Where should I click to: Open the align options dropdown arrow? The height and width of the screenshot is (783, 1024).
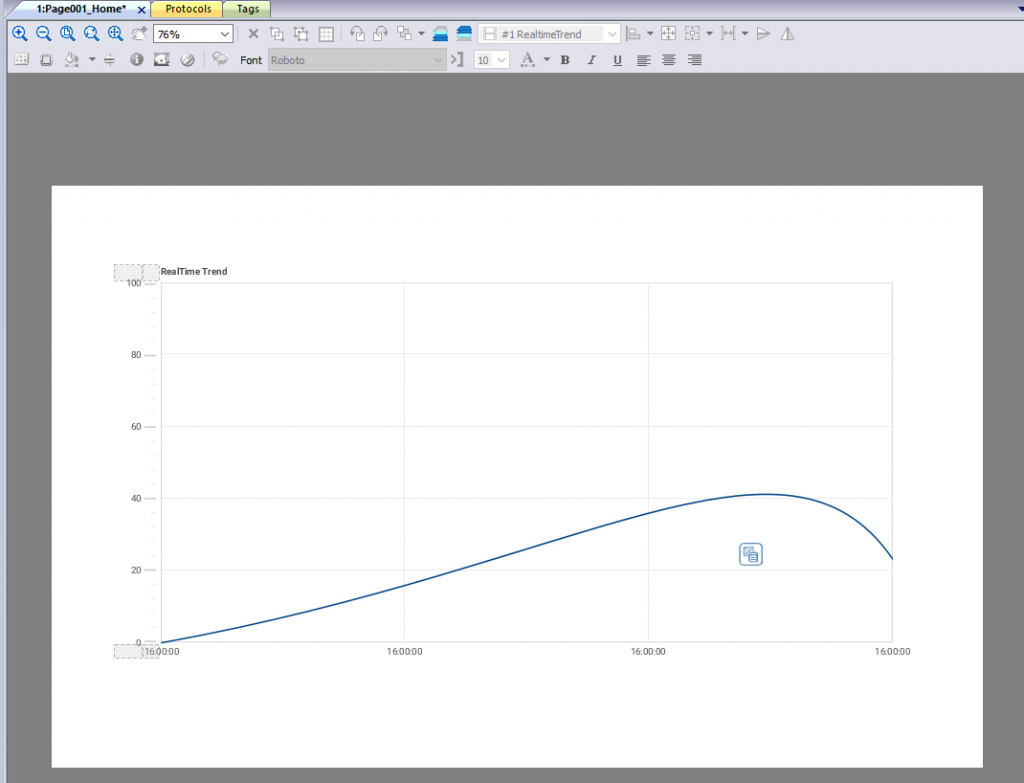[x=650, y=34]
